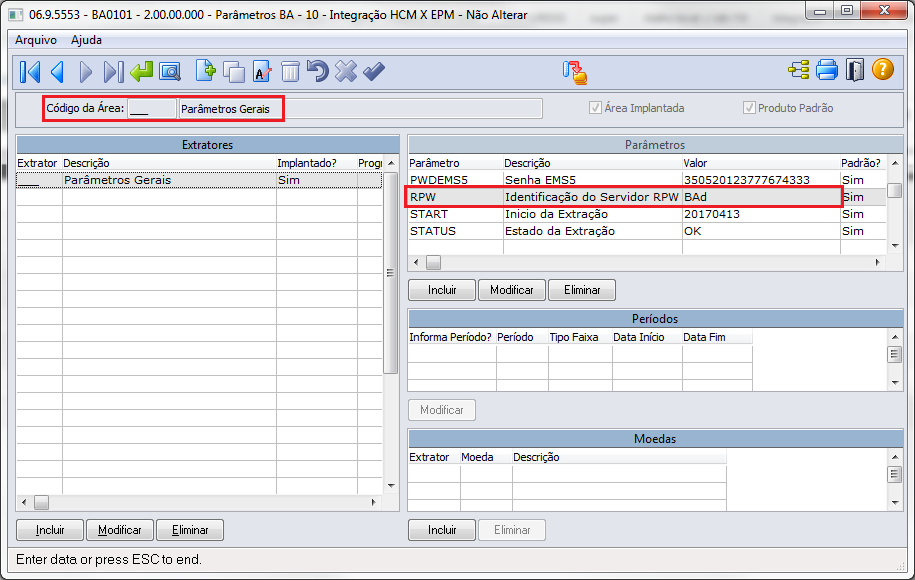Undo changes curved arrow icon
This screenshot has width=915, height=580.
tap(318, 71)
